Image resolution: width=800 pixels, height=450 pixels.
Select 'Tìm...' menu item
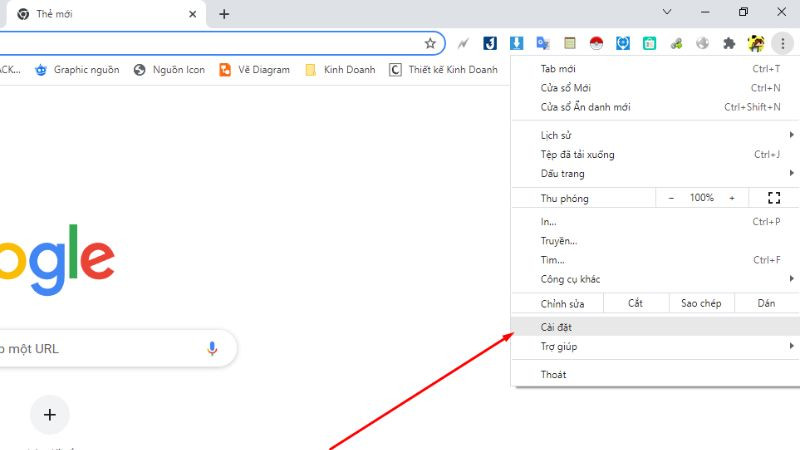tap(655, 260)
